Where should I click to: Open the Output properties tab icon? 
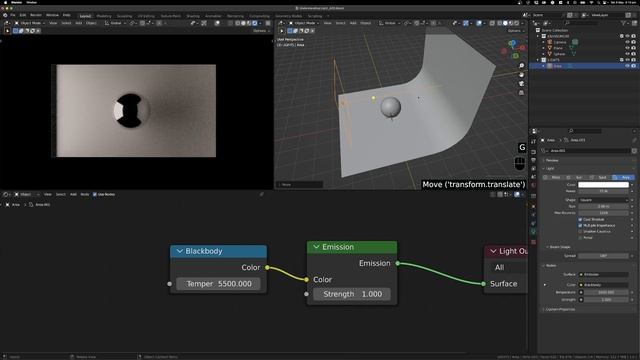533,160
